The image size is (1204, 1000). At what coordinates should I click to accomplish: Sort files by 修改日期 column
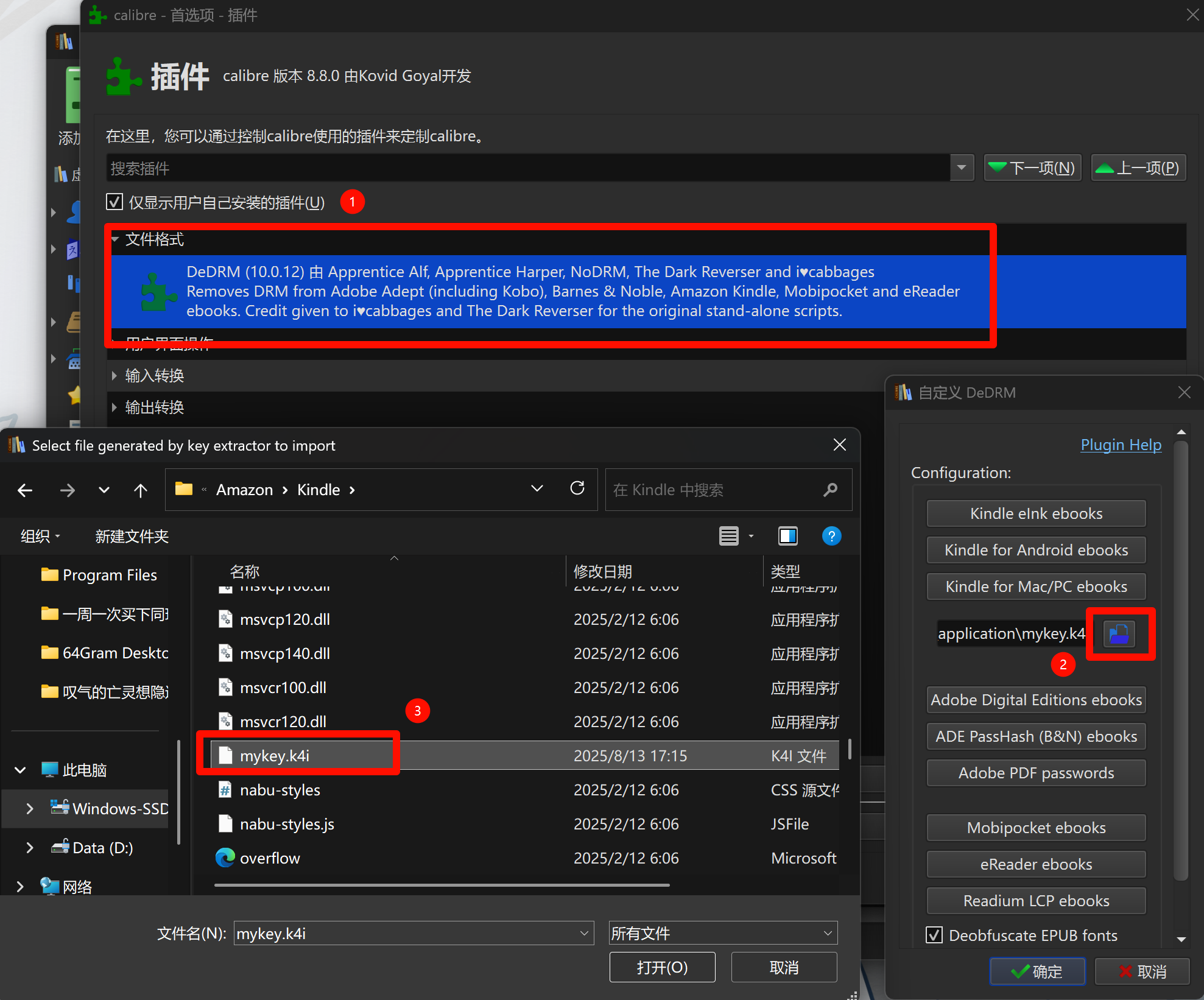[603, 571]
